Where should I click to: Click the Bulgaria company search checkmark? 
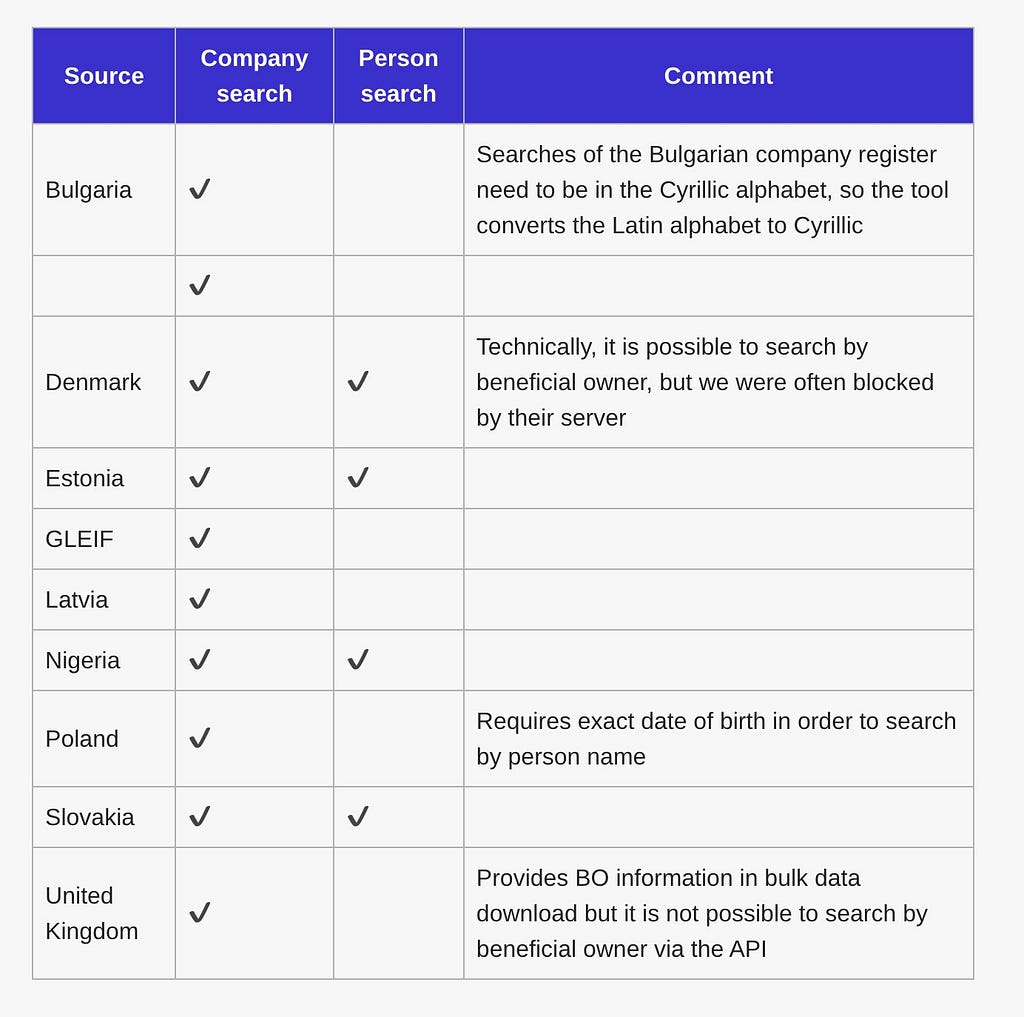200,189
